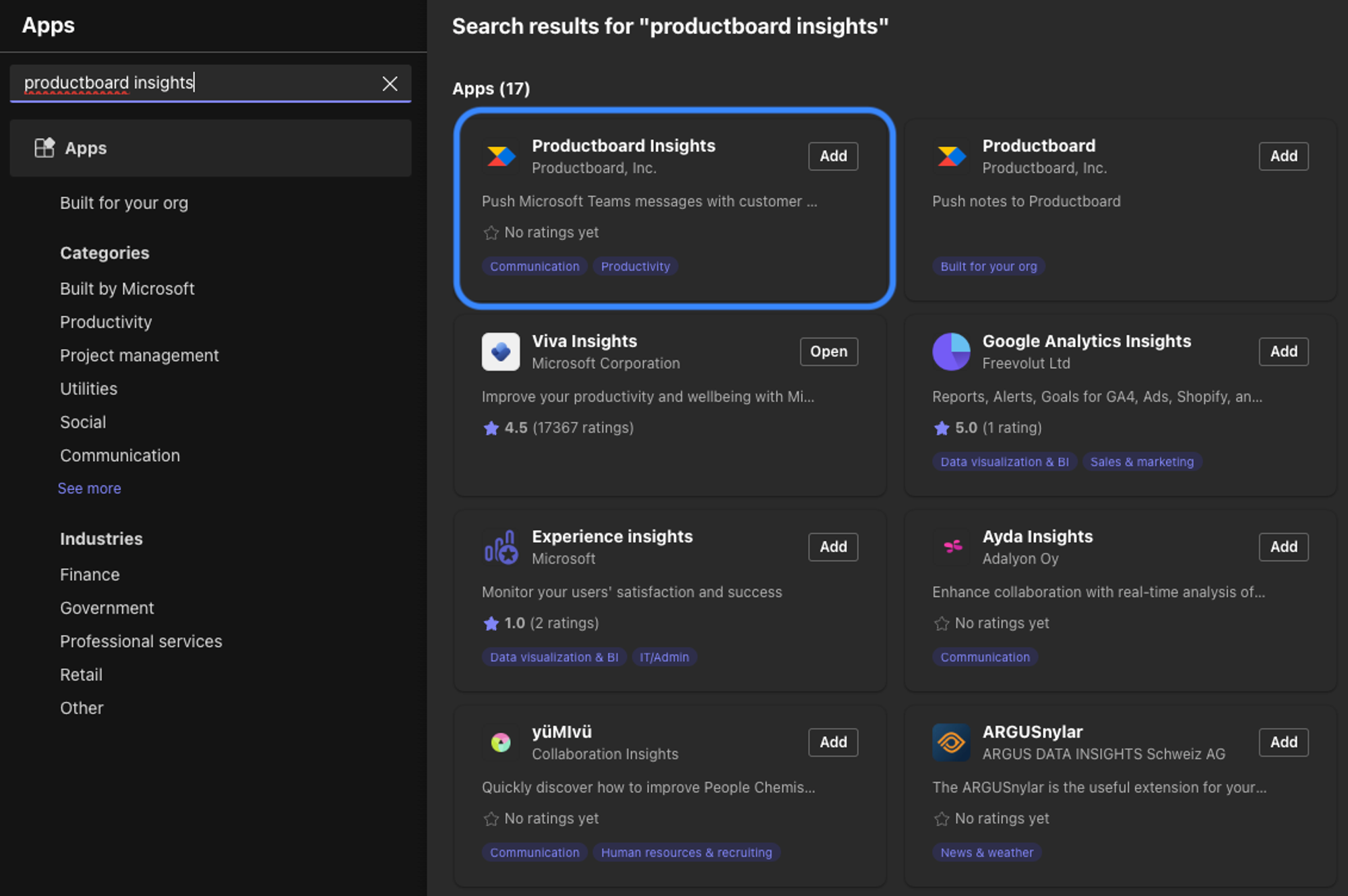Open the Ayda Insights title
This screenshot has height=896, width=1348.
tap(1037, 536)
